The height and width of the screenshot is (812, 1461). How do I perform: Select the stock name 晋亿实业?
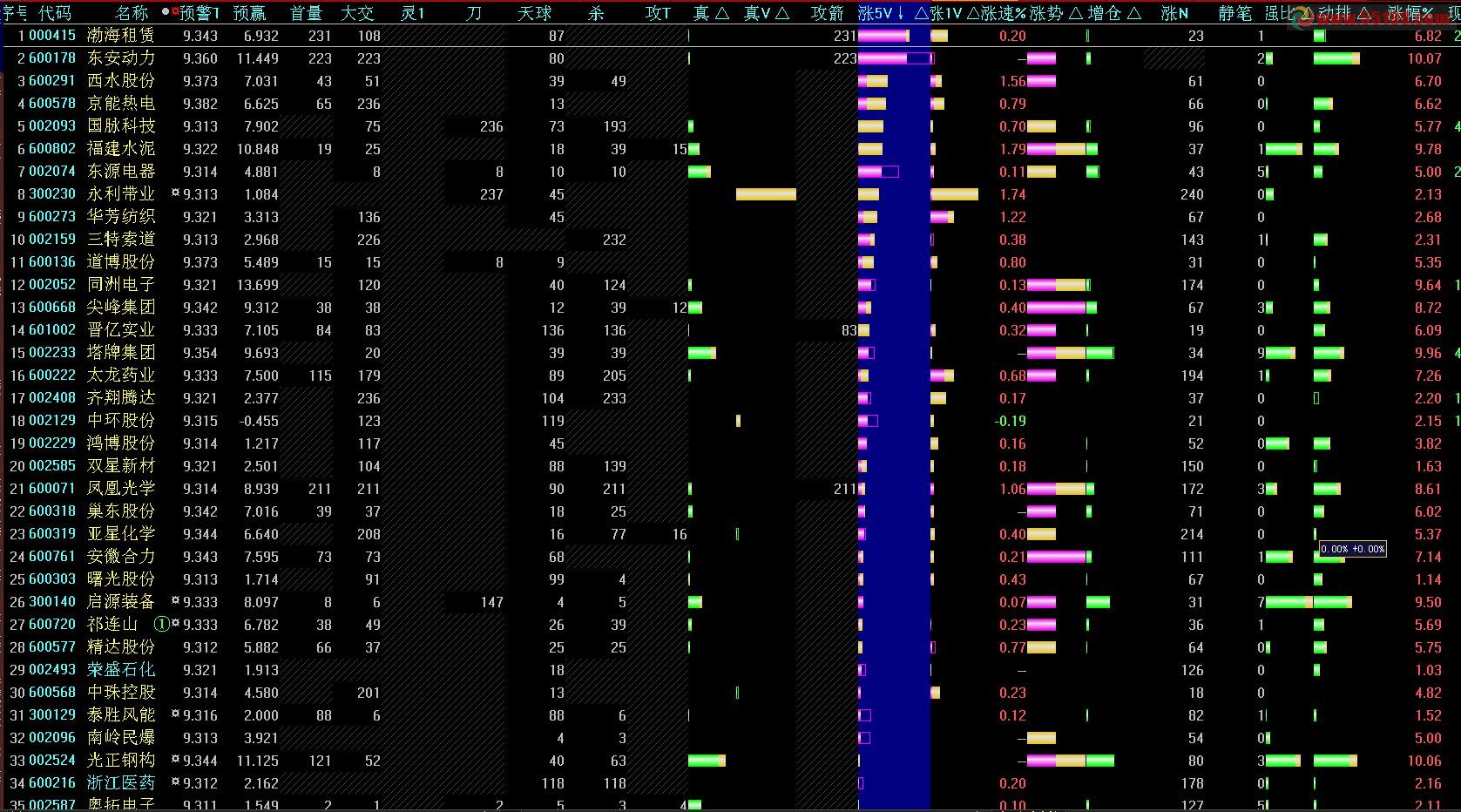click(x=121, y=330)
